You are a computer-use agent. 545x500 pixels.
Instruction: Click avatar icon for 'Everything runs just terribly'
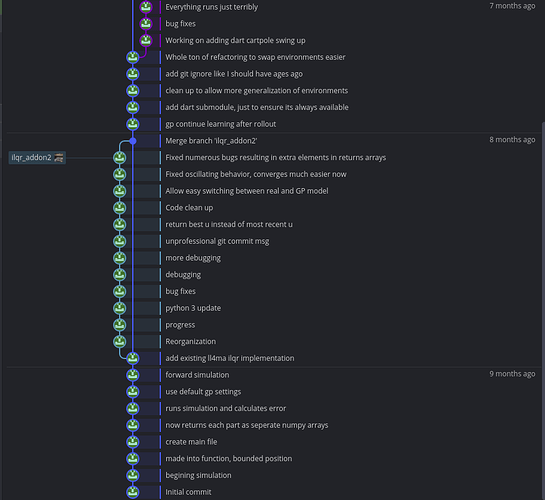pos(146,7)
